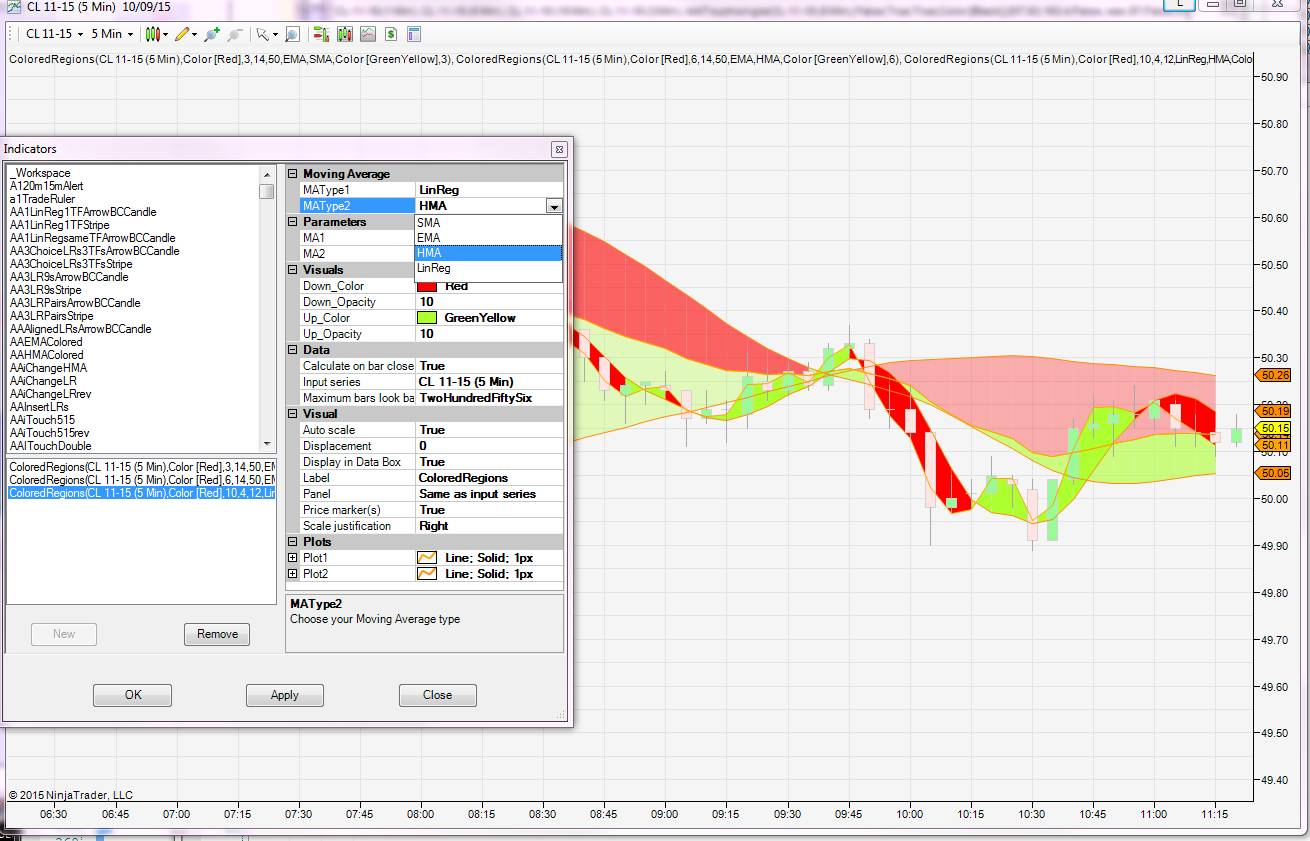Select A120m15mAlert in the indicator list
The image size is (1310, 841).
click(44, 186)
